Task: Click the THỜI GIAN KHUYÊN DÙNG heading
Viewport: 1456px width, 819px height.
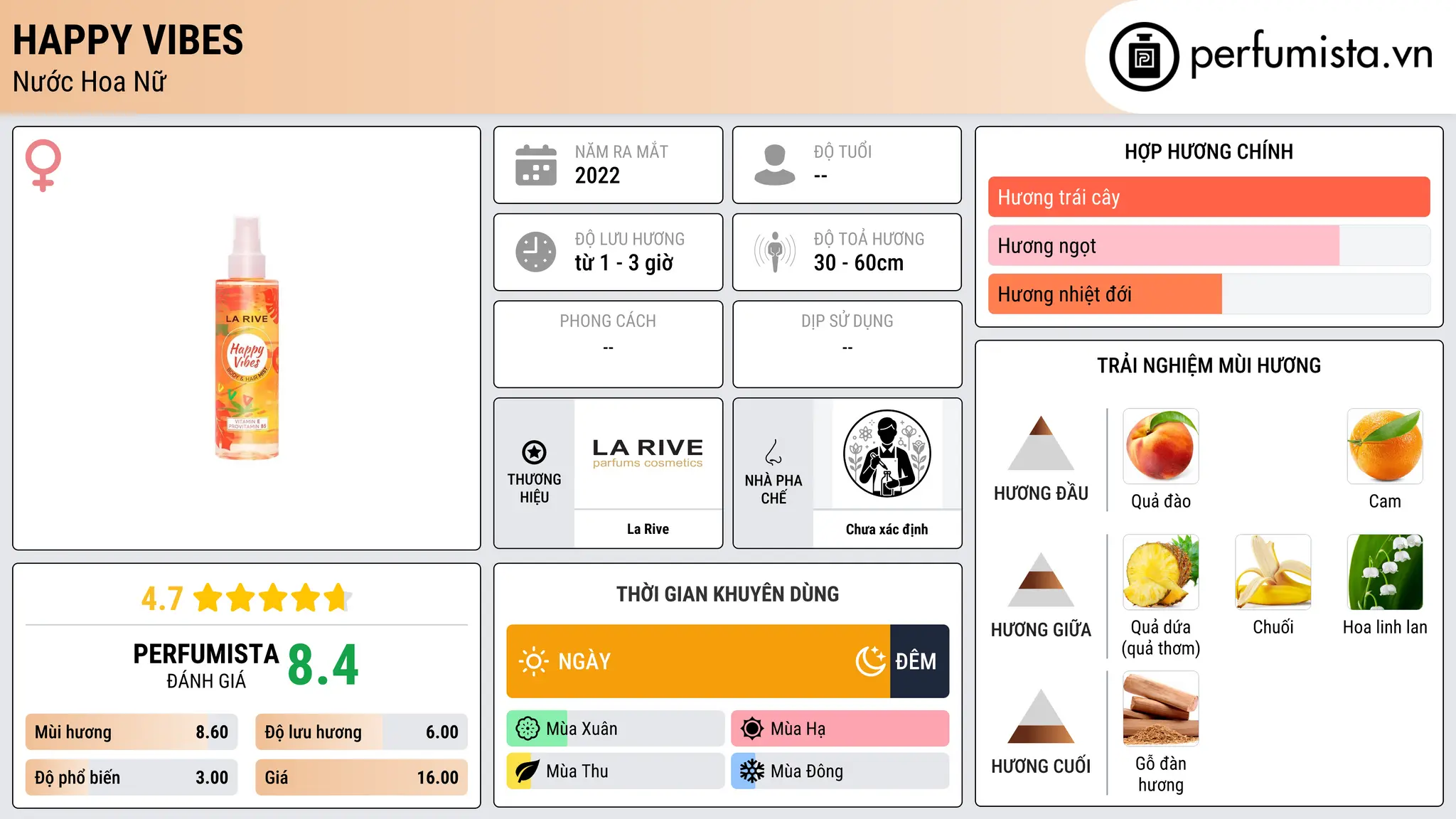Action: 727,594
